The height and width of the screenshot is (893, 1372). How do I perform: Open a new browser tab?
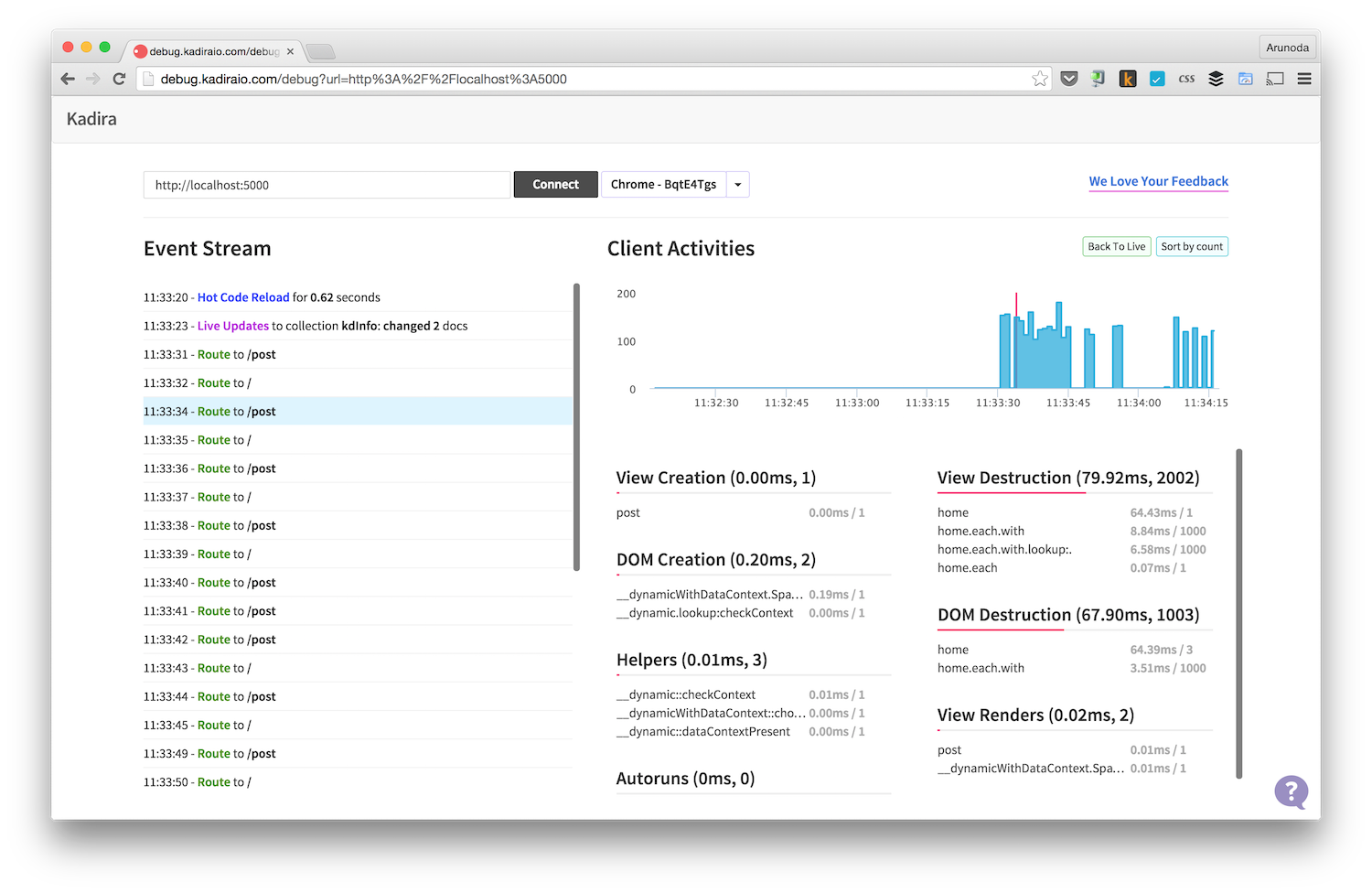[320, 51]
